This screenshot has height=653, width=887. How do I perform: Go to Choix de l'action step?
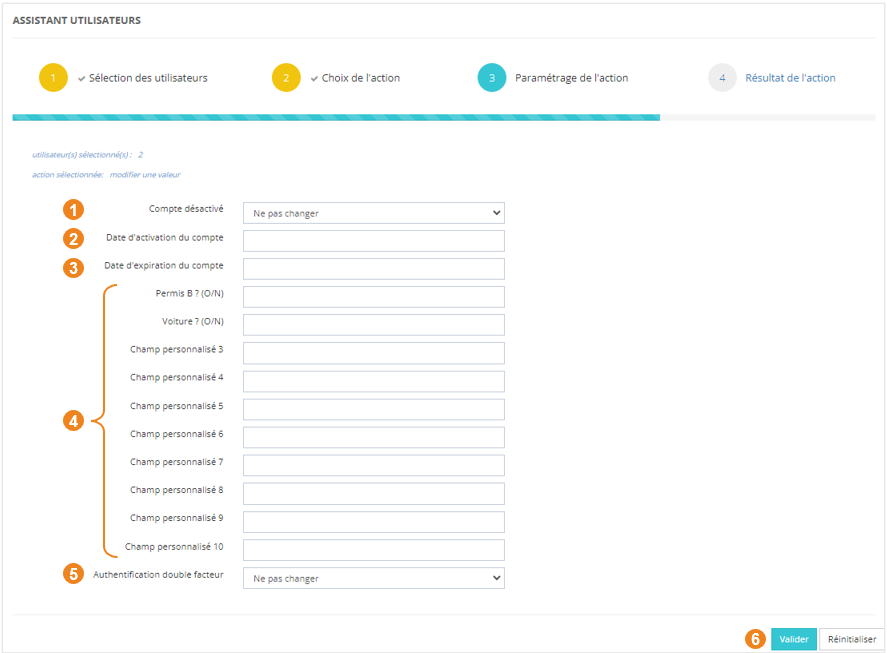(x=360, y=78)
